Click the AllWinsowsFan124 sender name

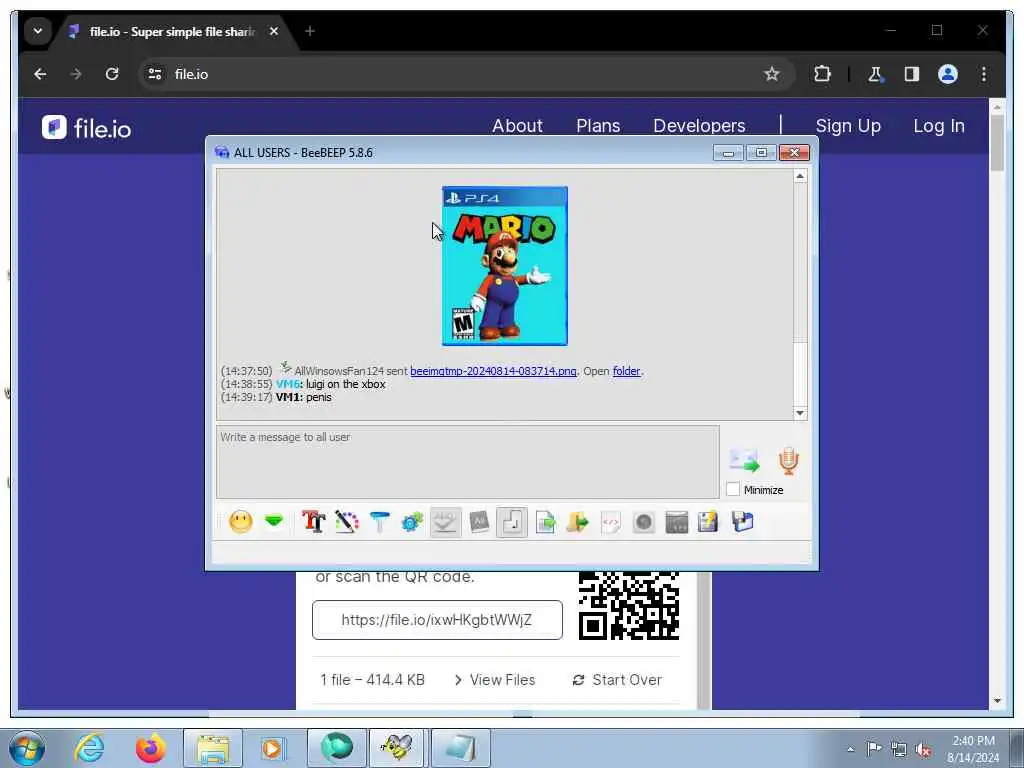point(339,371)
